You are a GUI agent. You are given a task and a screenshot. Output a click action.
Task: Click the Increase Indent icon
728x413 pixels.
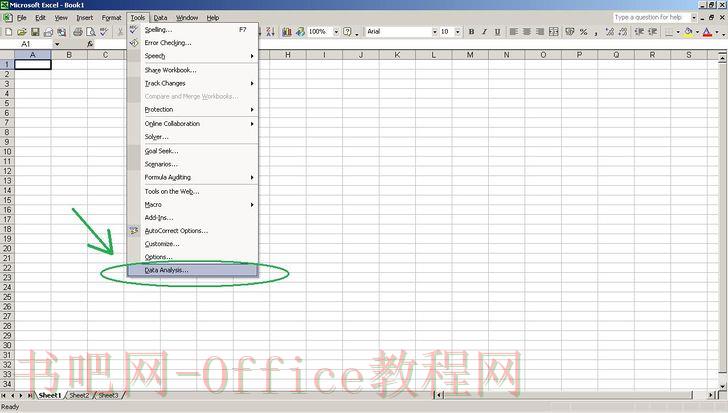(653, 32)
